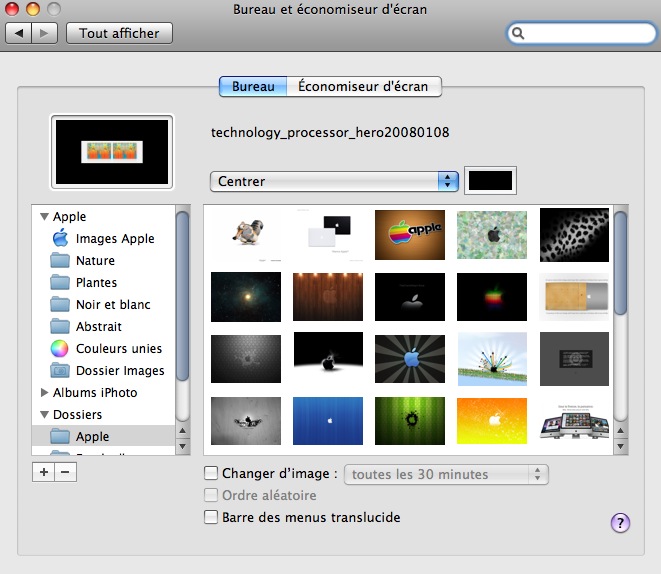Screen dimensions: 661x574
Task: Enable Barre des menus translucide checkbox
Action: (211, 517)
